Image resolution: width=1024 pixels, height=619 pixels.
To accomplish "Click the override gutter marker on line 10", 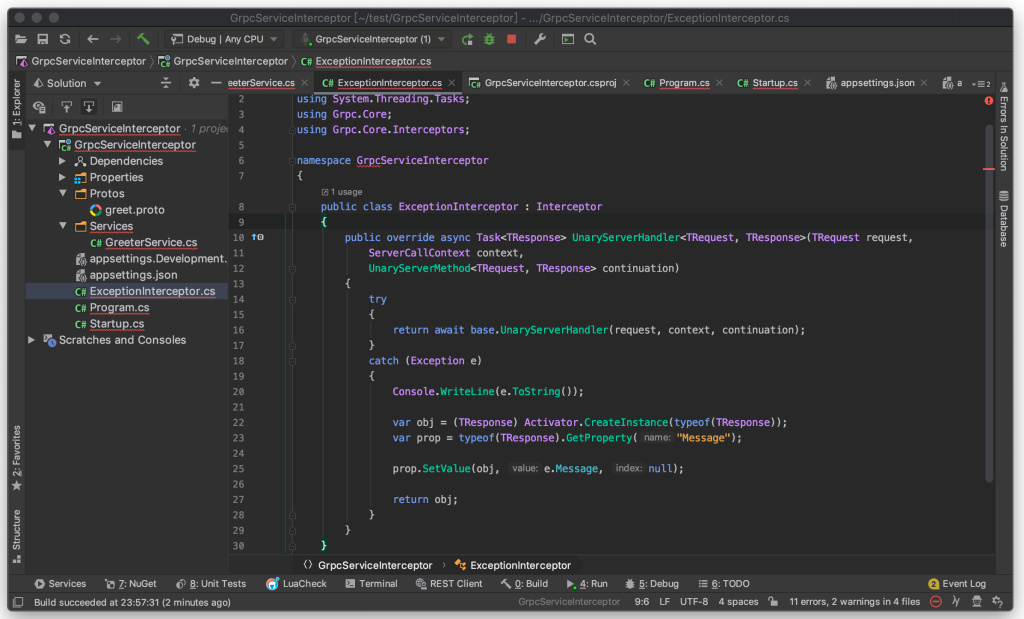I will 257,237.
